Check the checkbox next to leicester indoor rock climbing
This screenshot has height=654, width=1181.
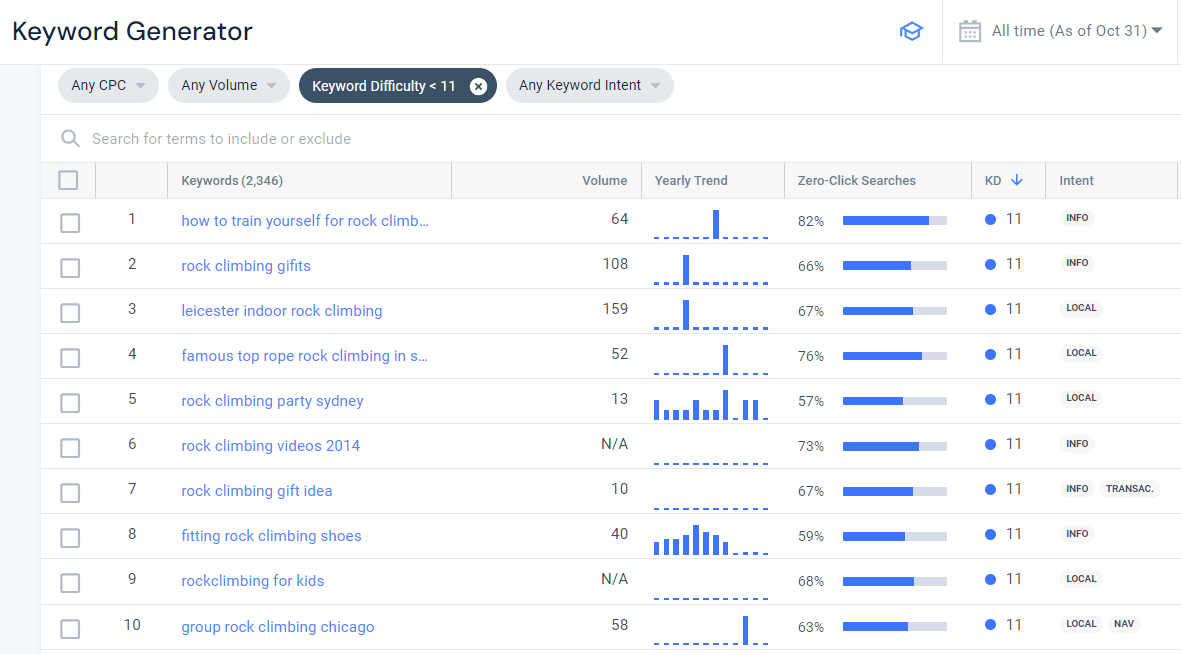click(x=69, y=312)
